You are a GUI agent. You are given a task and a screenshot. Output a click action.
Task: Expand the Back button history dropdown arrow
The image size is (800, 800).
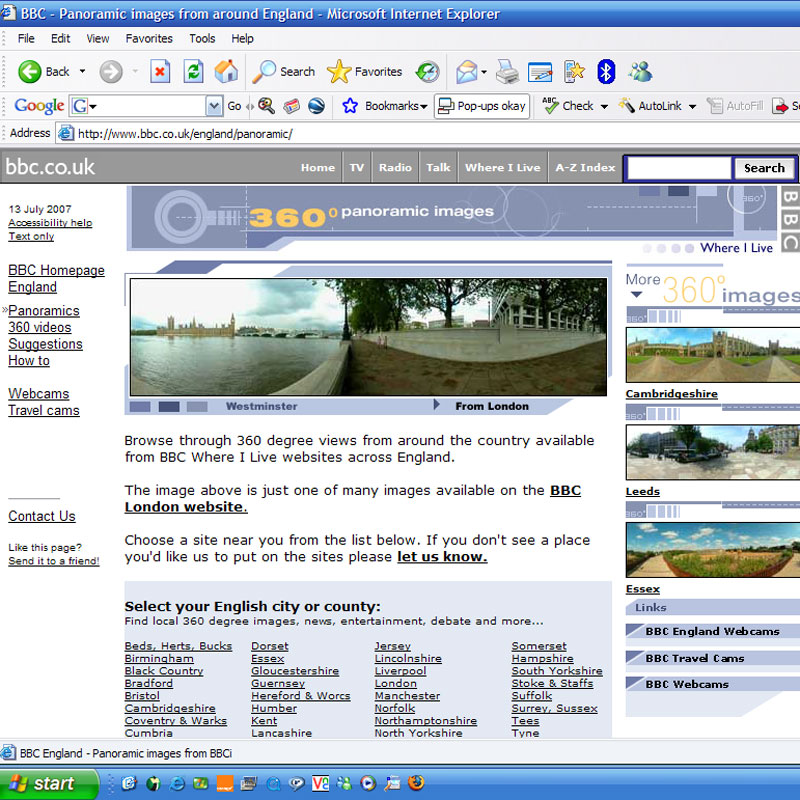click(82, 72)
